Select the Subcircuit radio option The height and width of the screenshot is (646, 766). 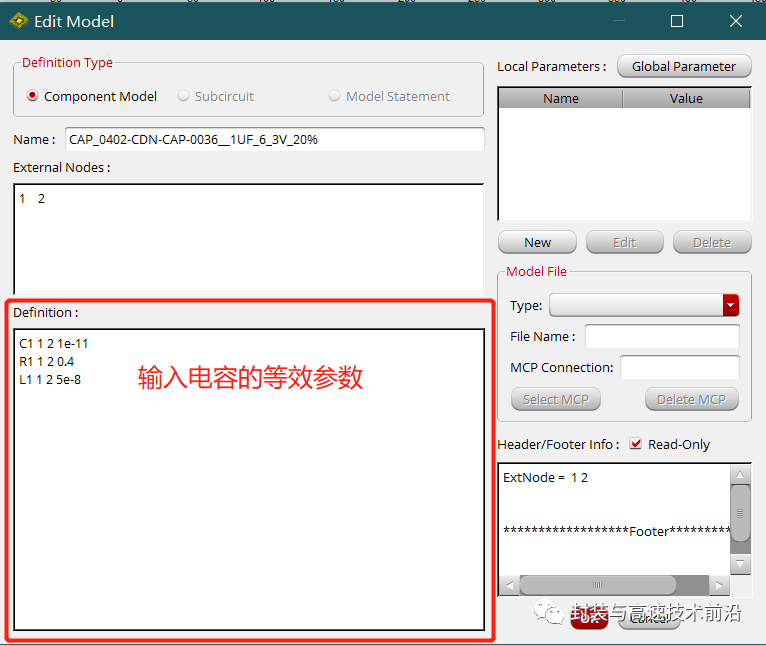tap(183, 96)
